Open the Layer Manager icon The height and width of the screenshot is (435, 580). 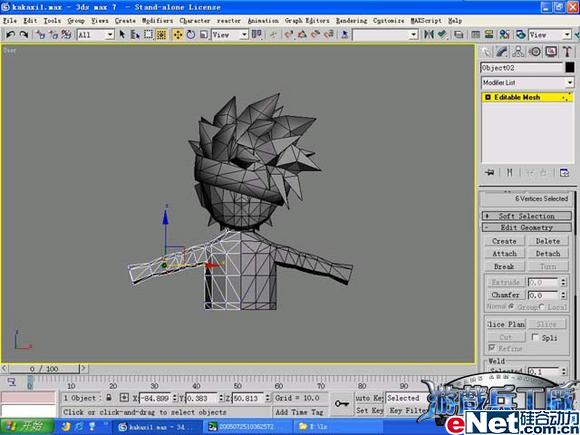click(459, 34)
